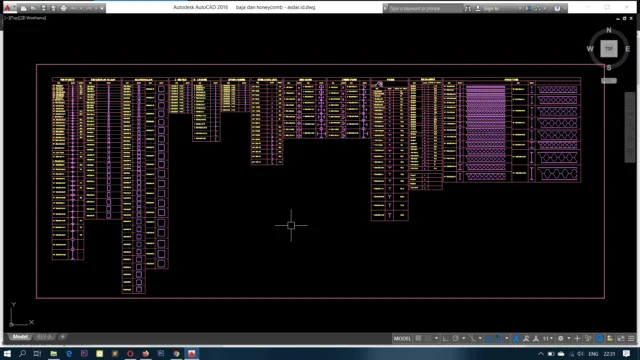
Task: Click the Save icon in quick access toolbar
Action: (44, 8)
